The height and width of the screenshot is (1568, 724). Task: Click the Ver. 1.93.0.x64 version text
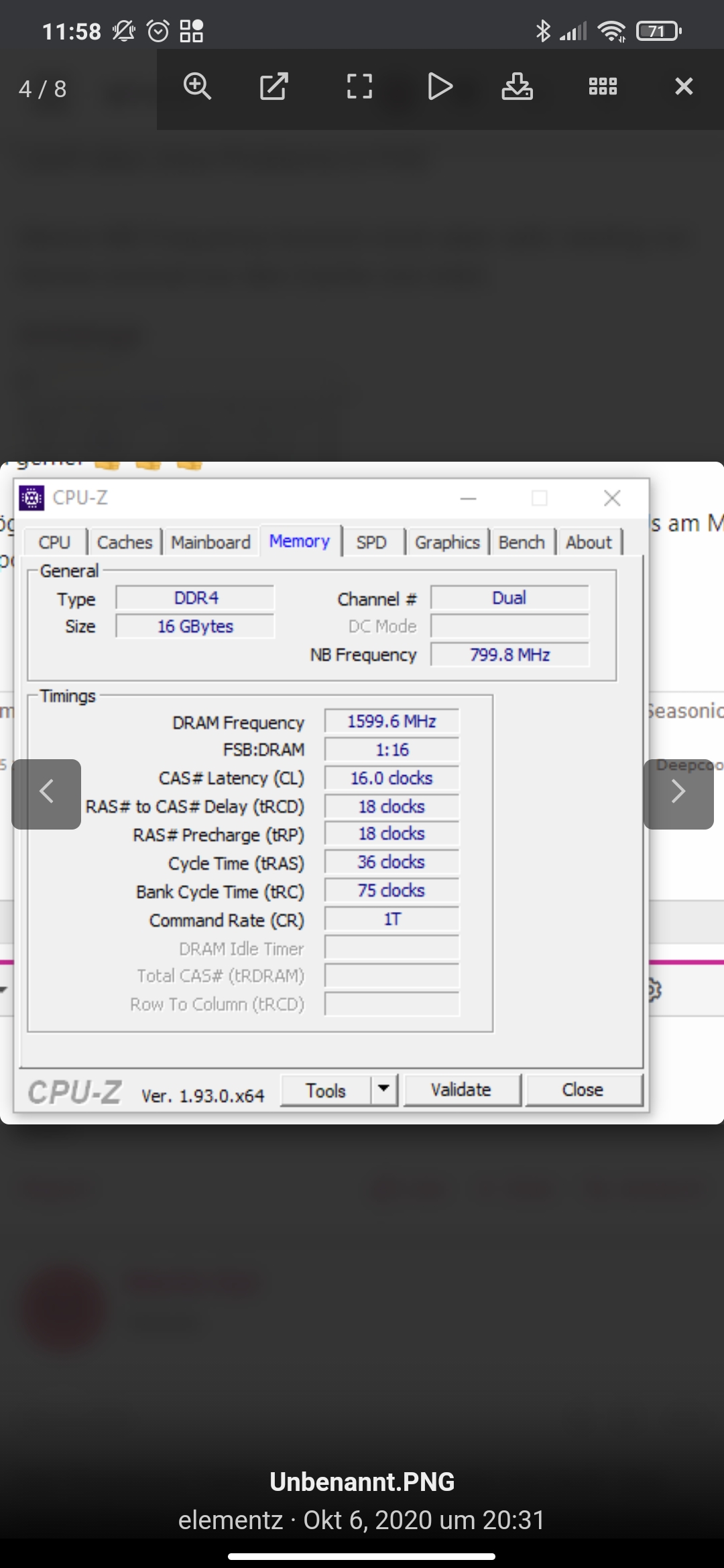click(x=203, y=1096)
